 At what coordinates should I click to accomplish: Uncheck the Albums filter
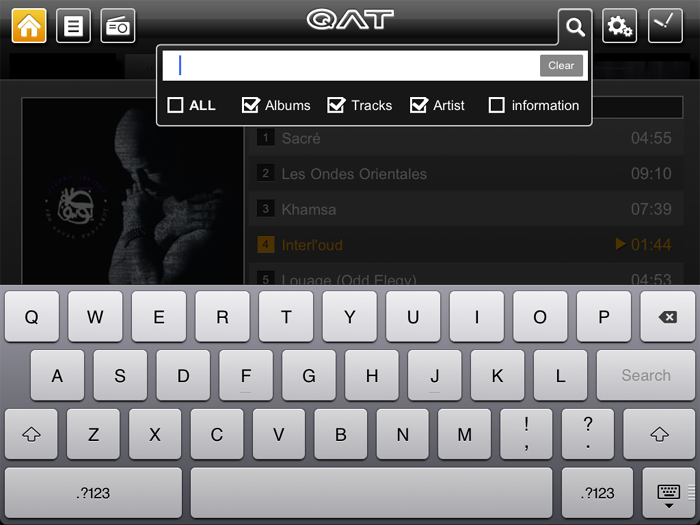coord(250,105)
